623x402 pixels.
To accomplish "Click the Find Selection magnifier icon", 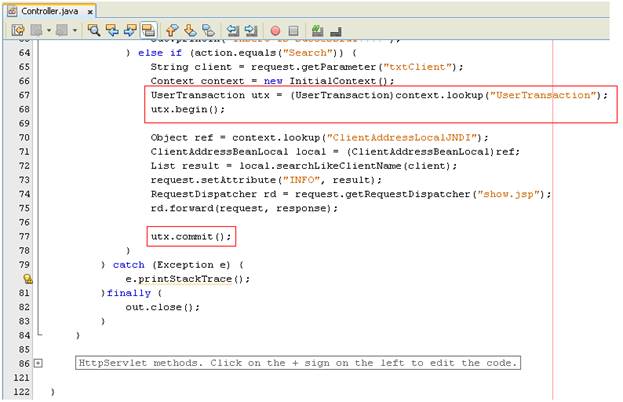I will coord(94,30).
